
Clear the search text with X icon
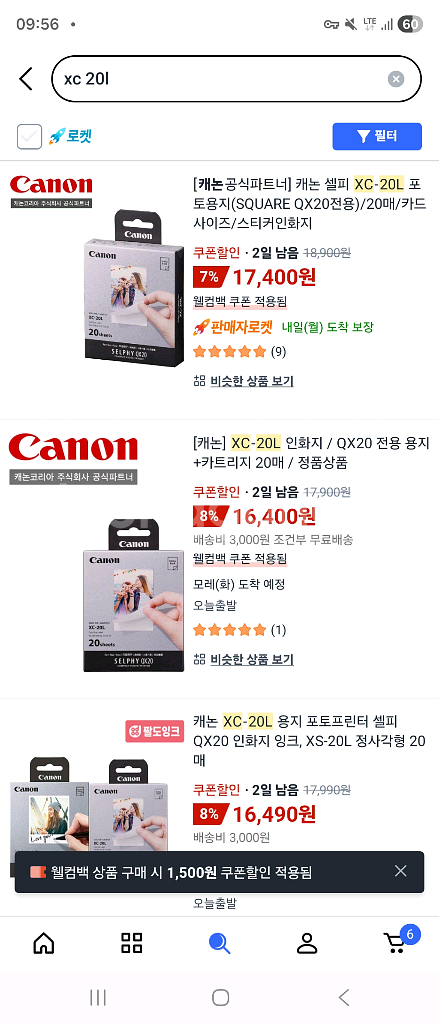click(396, 79)
